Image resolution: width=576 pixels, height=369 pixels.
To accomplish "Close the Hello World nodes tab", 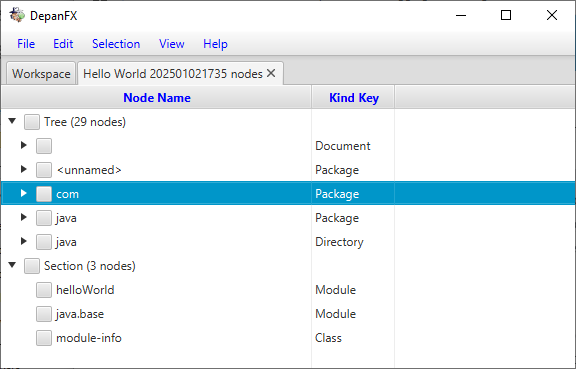I will (271, 73).
